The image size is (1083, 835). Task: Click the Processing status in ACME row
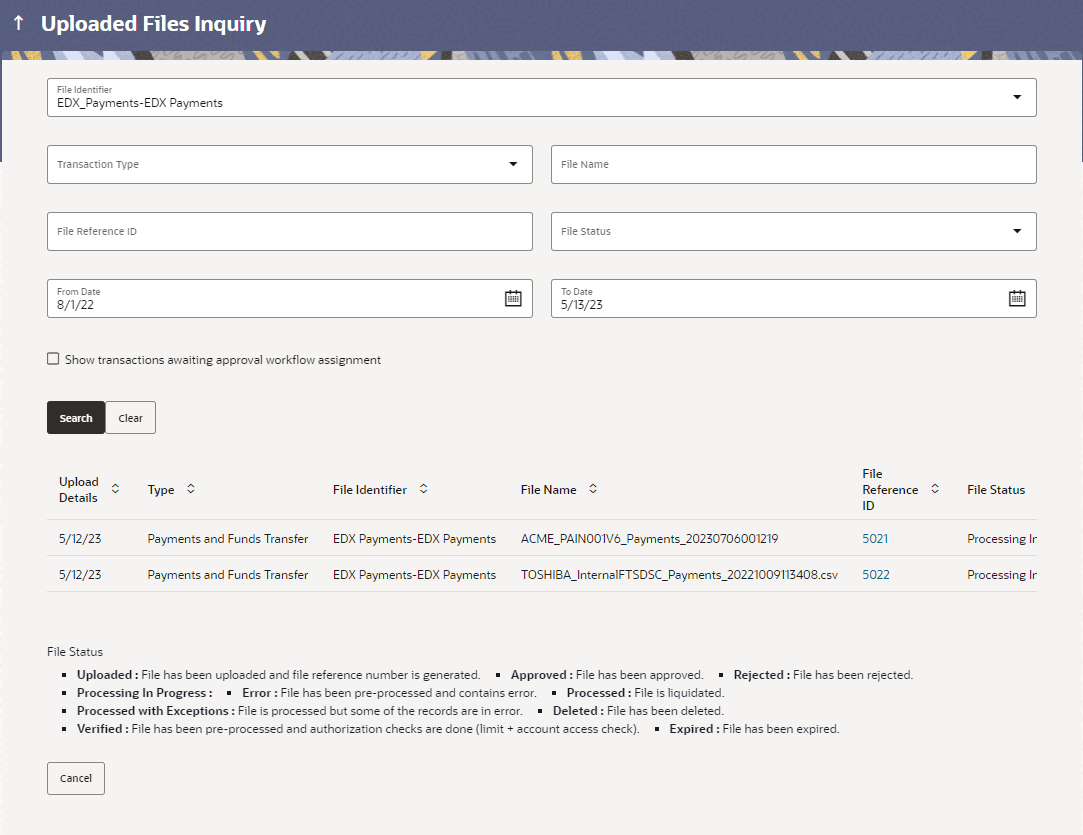point(1001,539)
